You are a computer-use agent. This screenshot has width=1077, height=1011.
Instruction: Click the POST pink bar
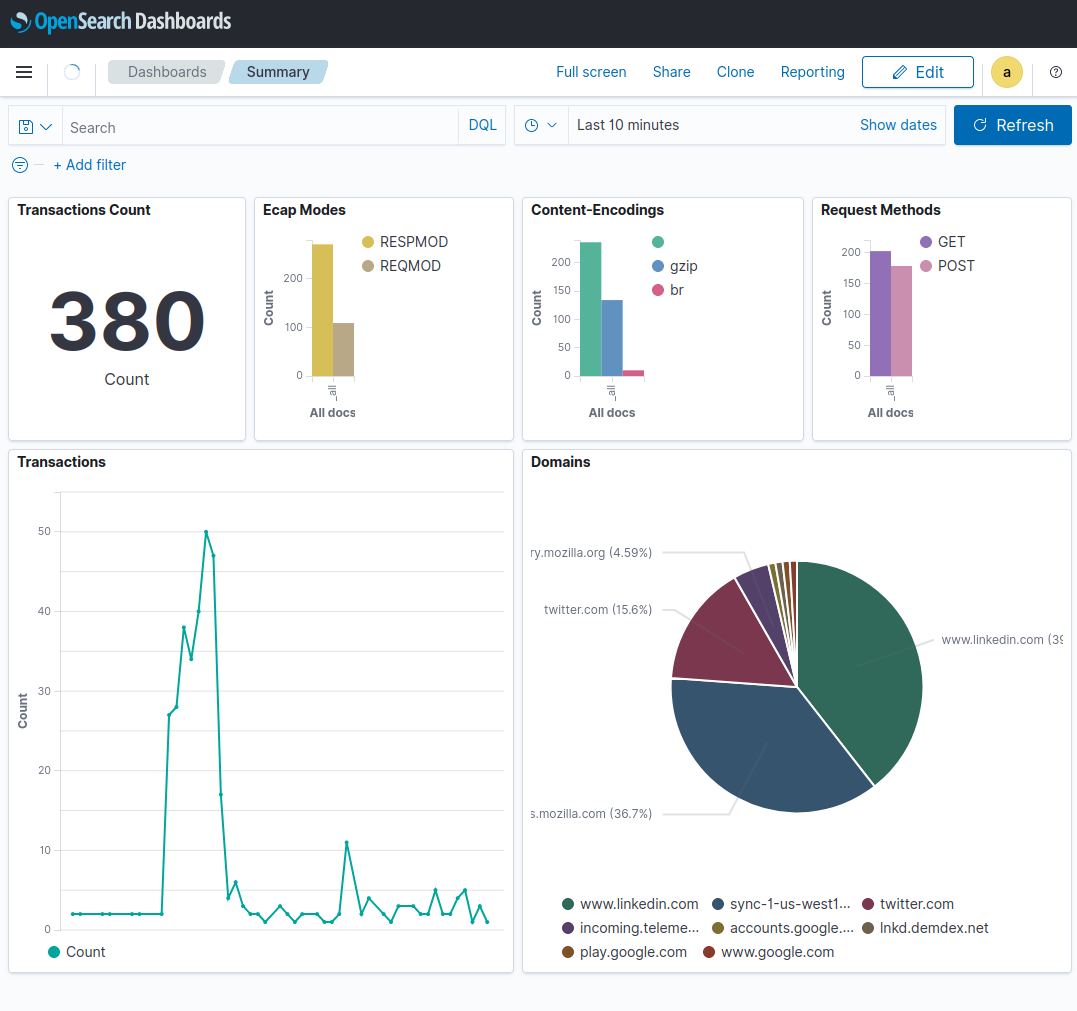[x=901, y=321]
